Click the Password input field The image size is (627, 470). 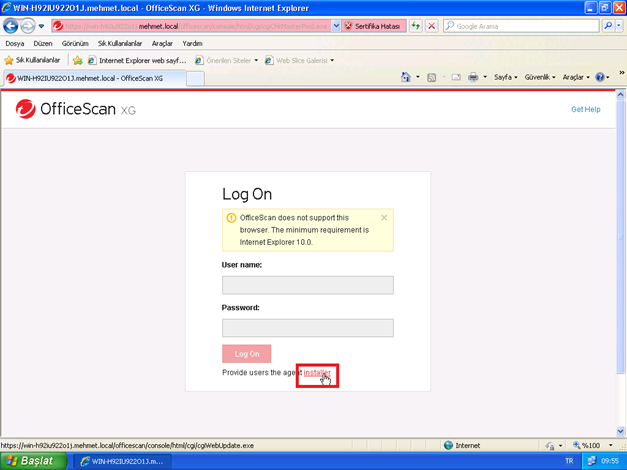pos(308,328)
